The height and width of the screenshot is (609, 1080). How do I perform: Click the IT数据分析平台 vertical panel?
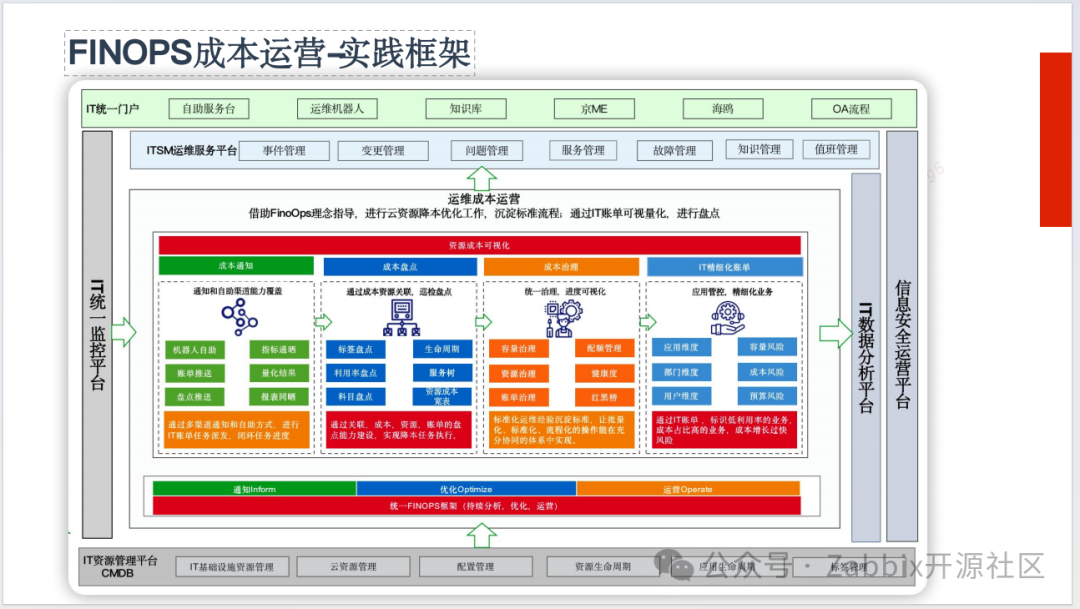click(866, 358)
